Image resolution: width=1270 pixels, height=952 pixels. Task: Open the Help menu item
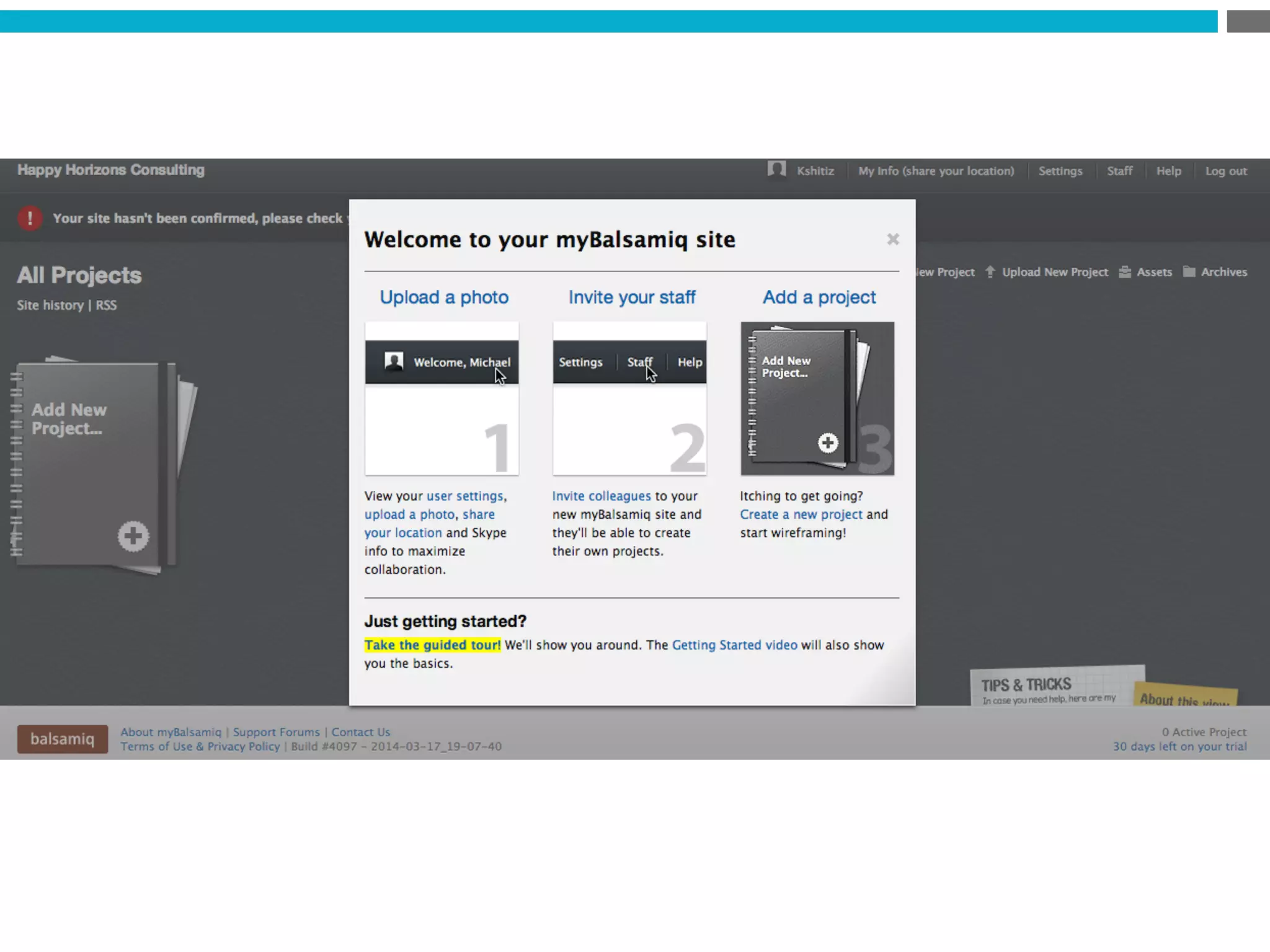click(1168, 171)
